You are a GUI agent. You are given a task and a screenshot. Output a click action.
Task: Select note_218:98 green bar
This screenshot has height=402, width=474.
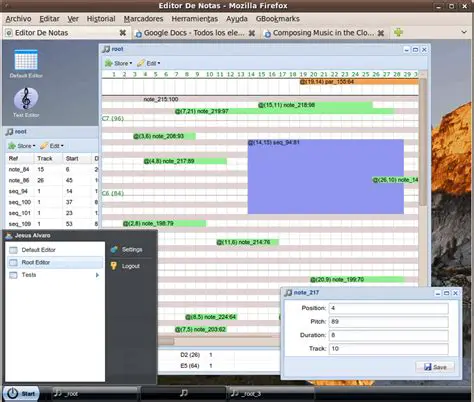[315, 105]
